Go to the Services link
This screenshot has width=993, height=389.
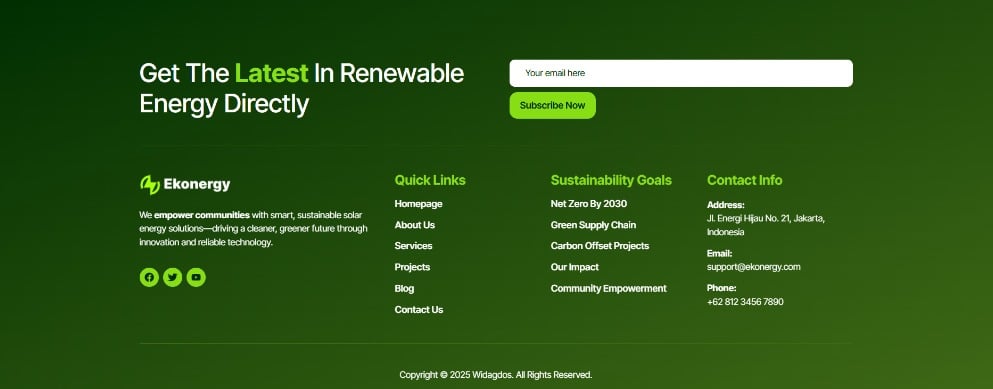[x=414, y=246]
